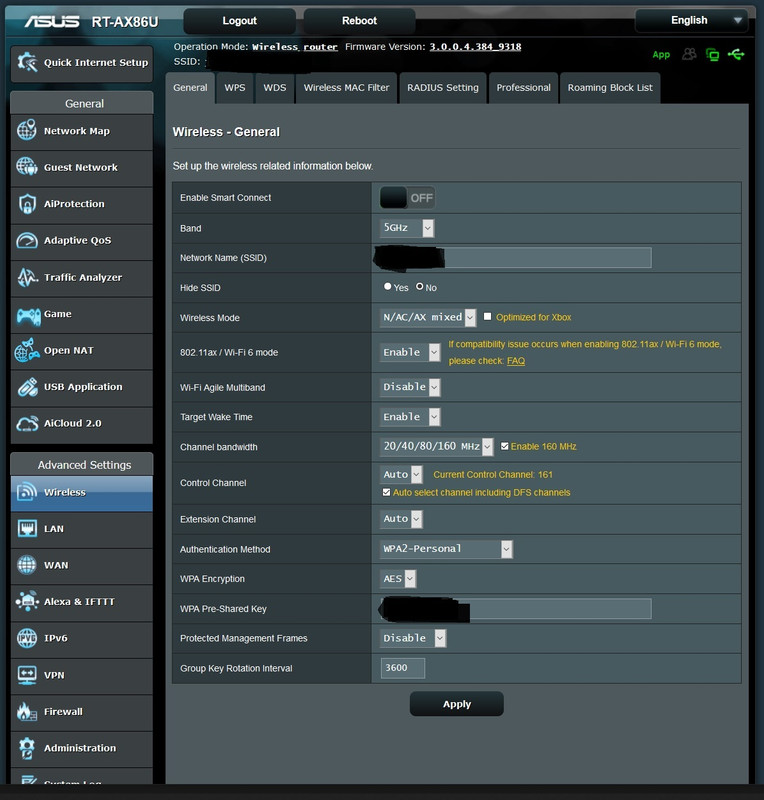Image resolution: width=764 pixels, height=800 pixels.
Task: Click the Wireless router operation mode link
Action: 294,47
